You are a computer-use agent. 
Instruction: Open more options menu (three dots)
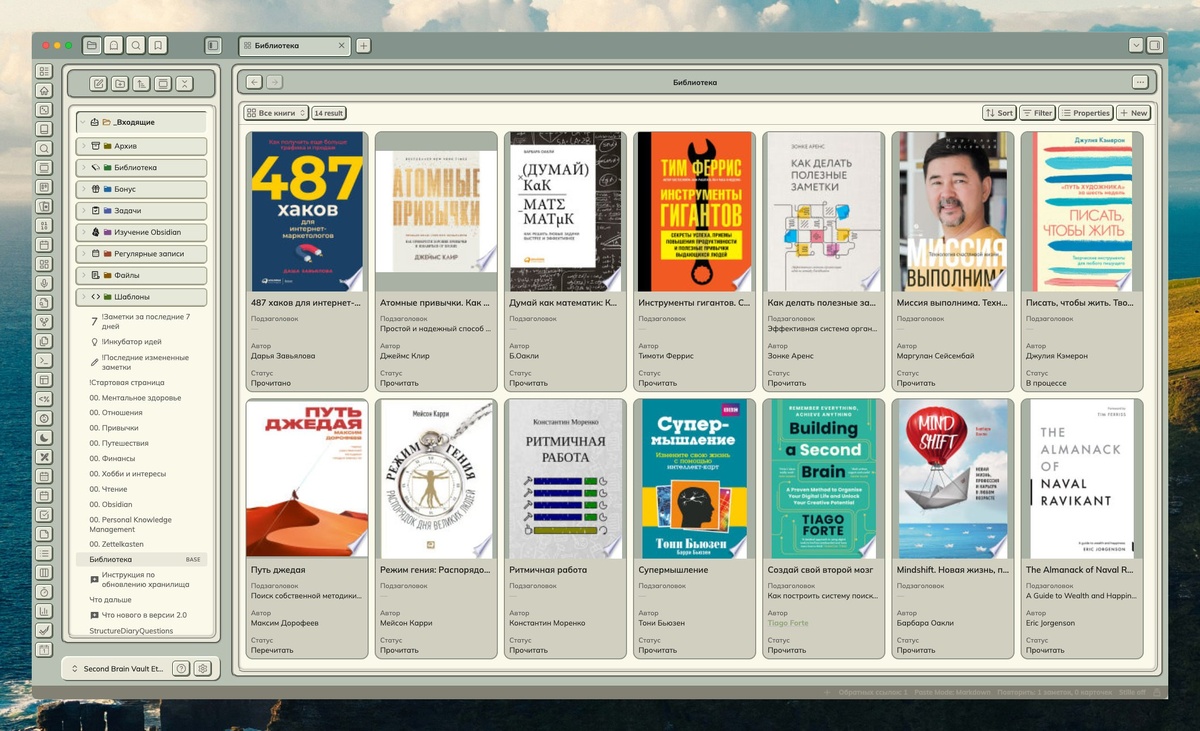(x=1140, y=82)
